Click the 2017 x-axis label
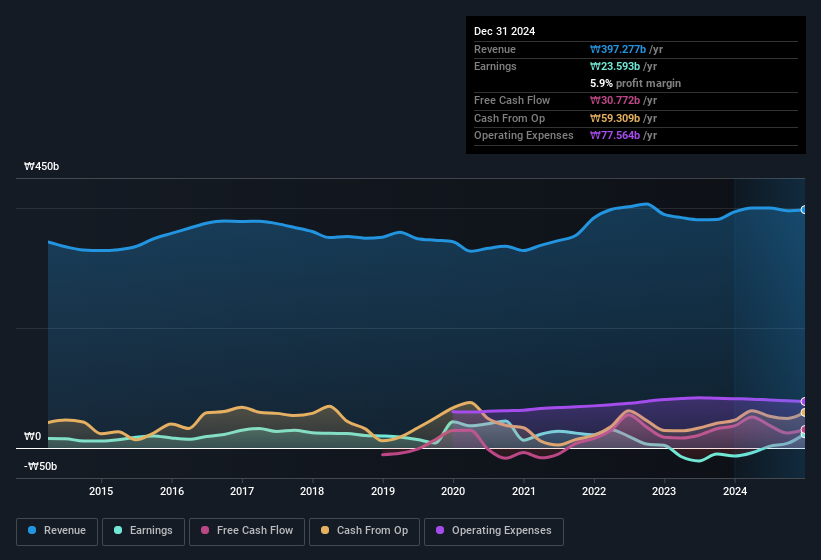821x560 pixels. click(x=242, y=491)
